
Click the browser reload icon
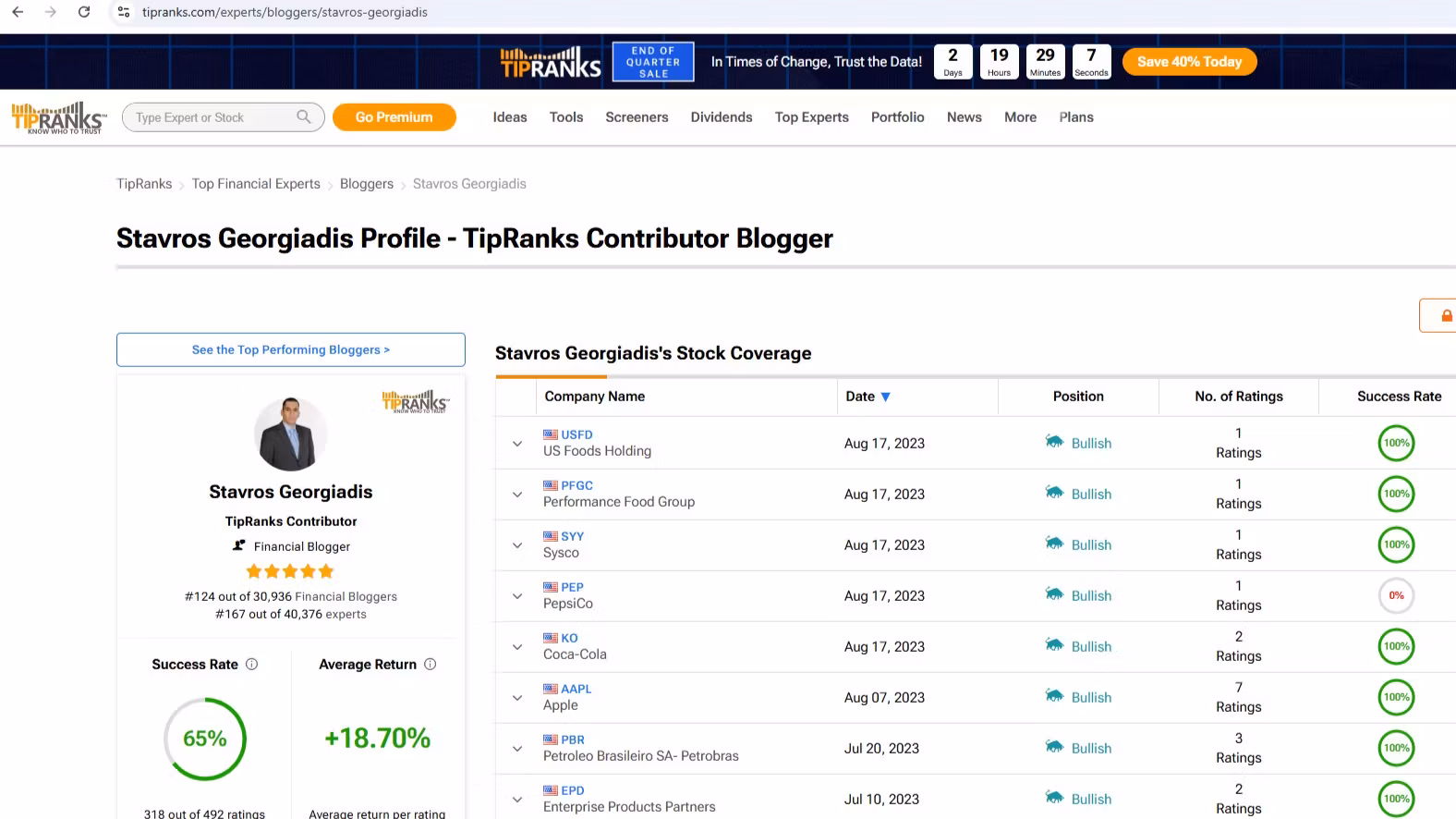point(84,12)
